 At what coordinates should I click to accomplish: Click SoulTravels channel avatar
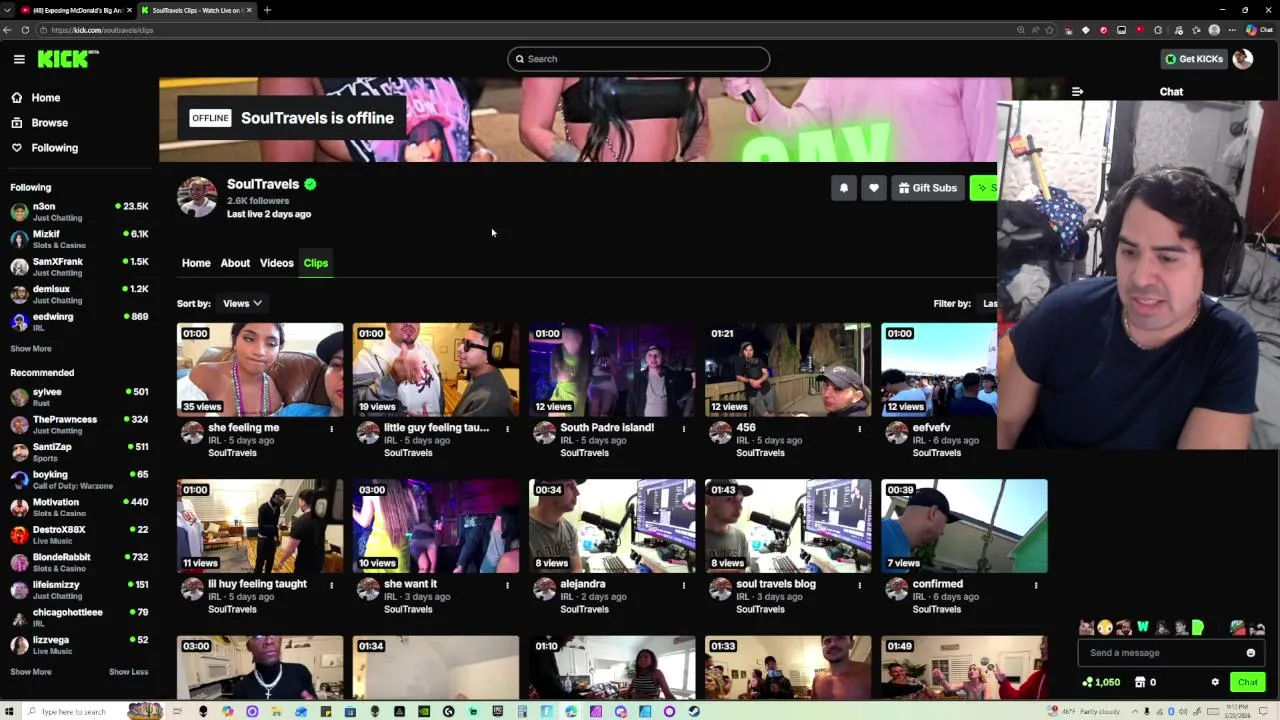pos(197,197)
